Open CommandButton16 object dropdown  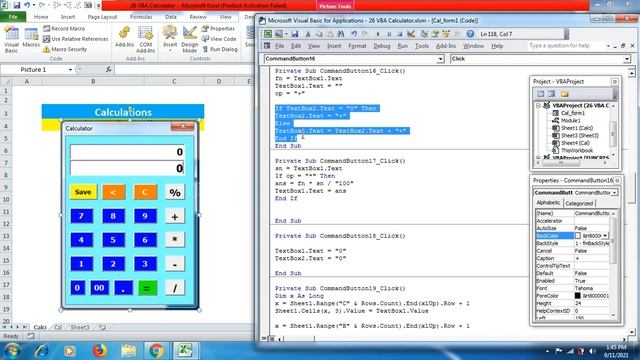tap(440, 59)
